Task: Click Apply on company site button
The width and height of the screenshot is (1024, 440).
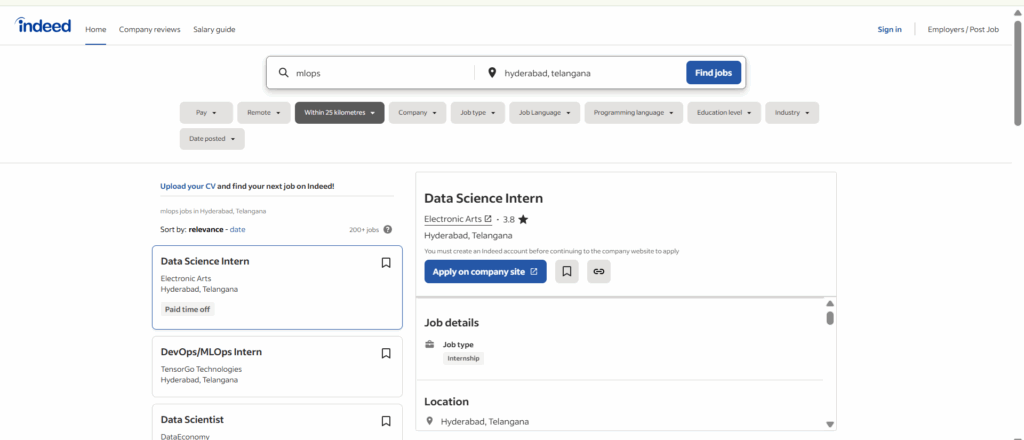Action: click(485, 271)
